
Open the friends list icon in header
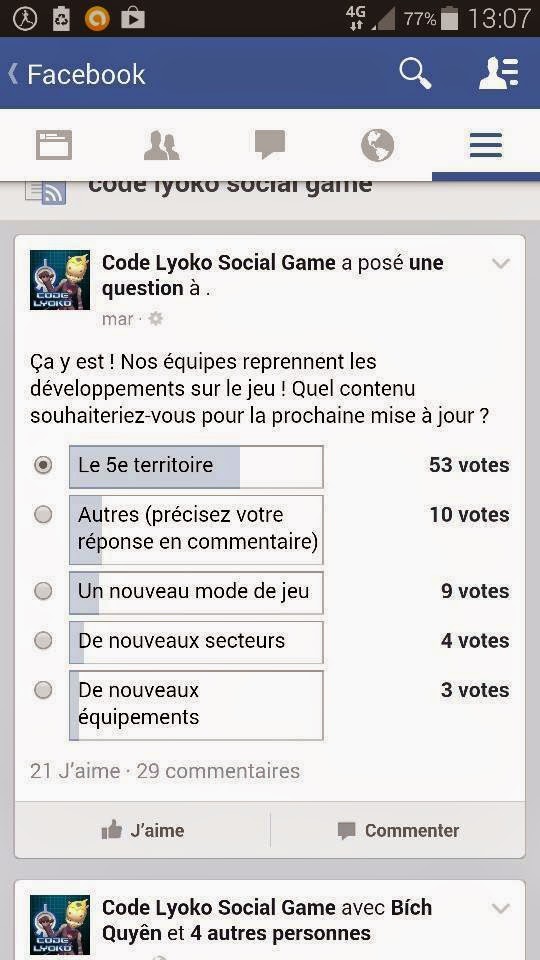coord(498,73)
